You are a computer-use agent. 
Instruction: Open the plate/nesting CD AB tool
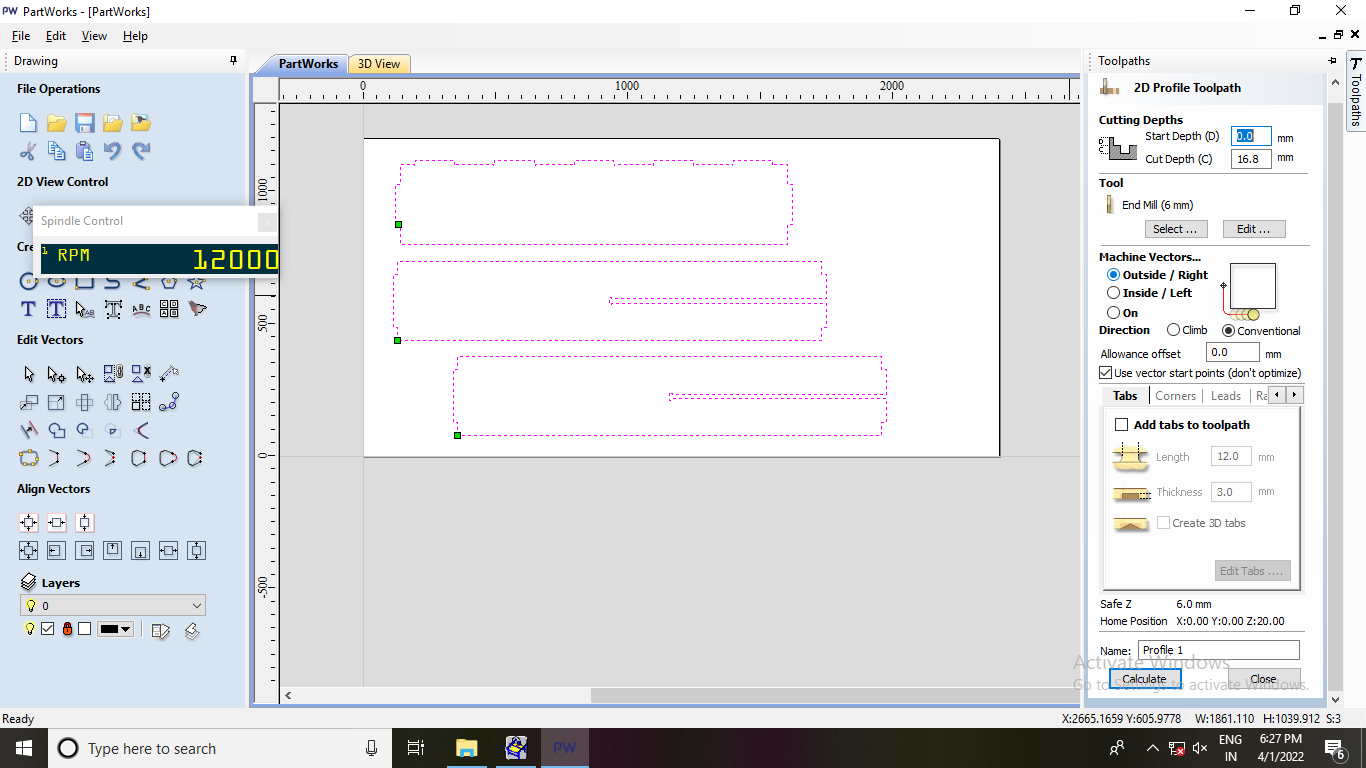click(169, 309)
